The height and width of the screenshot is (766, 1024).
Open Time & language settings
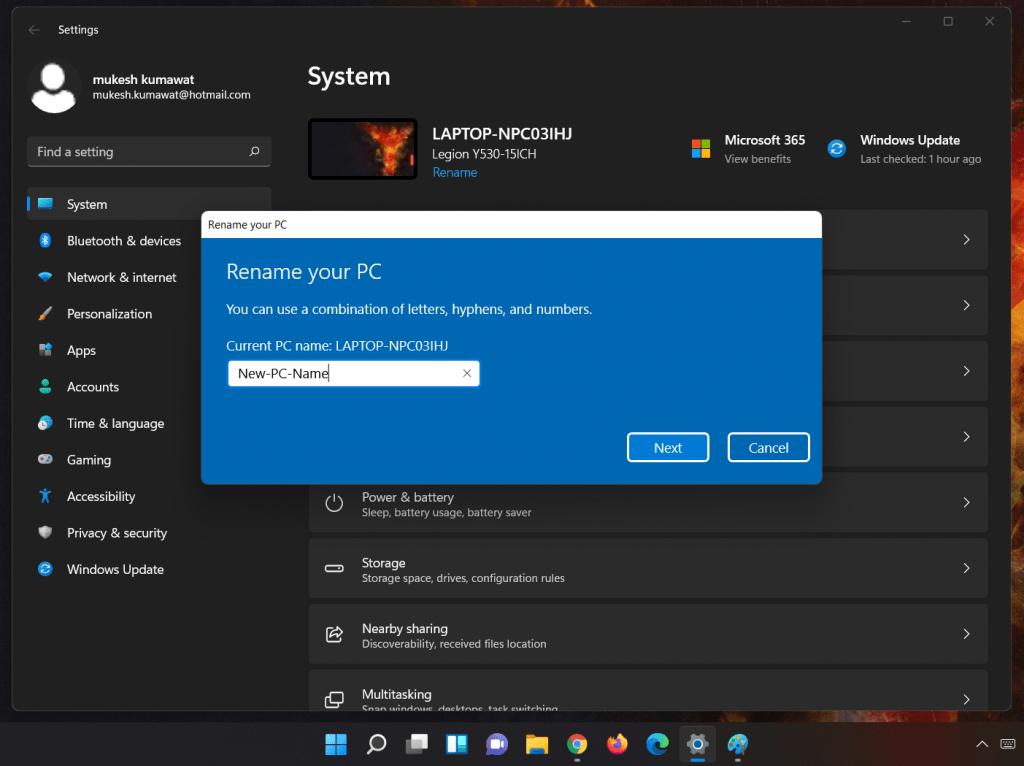114,424
